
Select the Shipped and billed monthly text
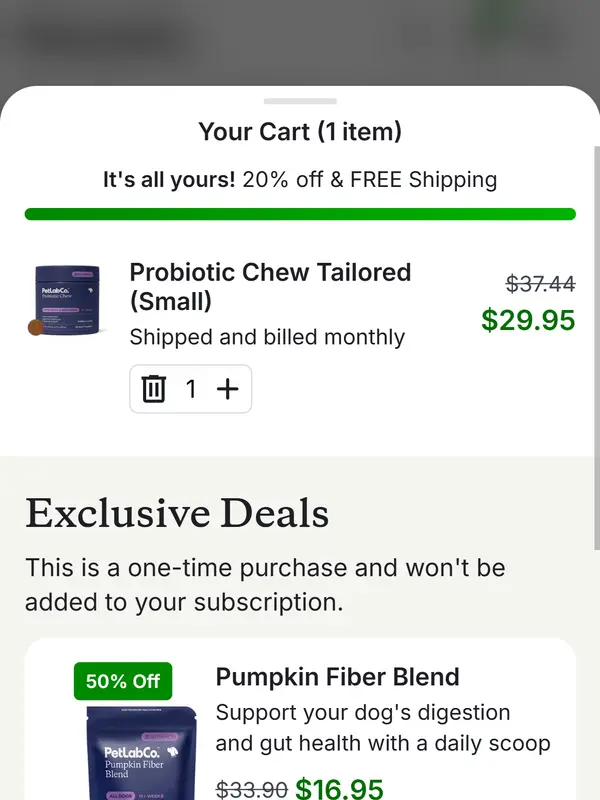coord(267,337)
